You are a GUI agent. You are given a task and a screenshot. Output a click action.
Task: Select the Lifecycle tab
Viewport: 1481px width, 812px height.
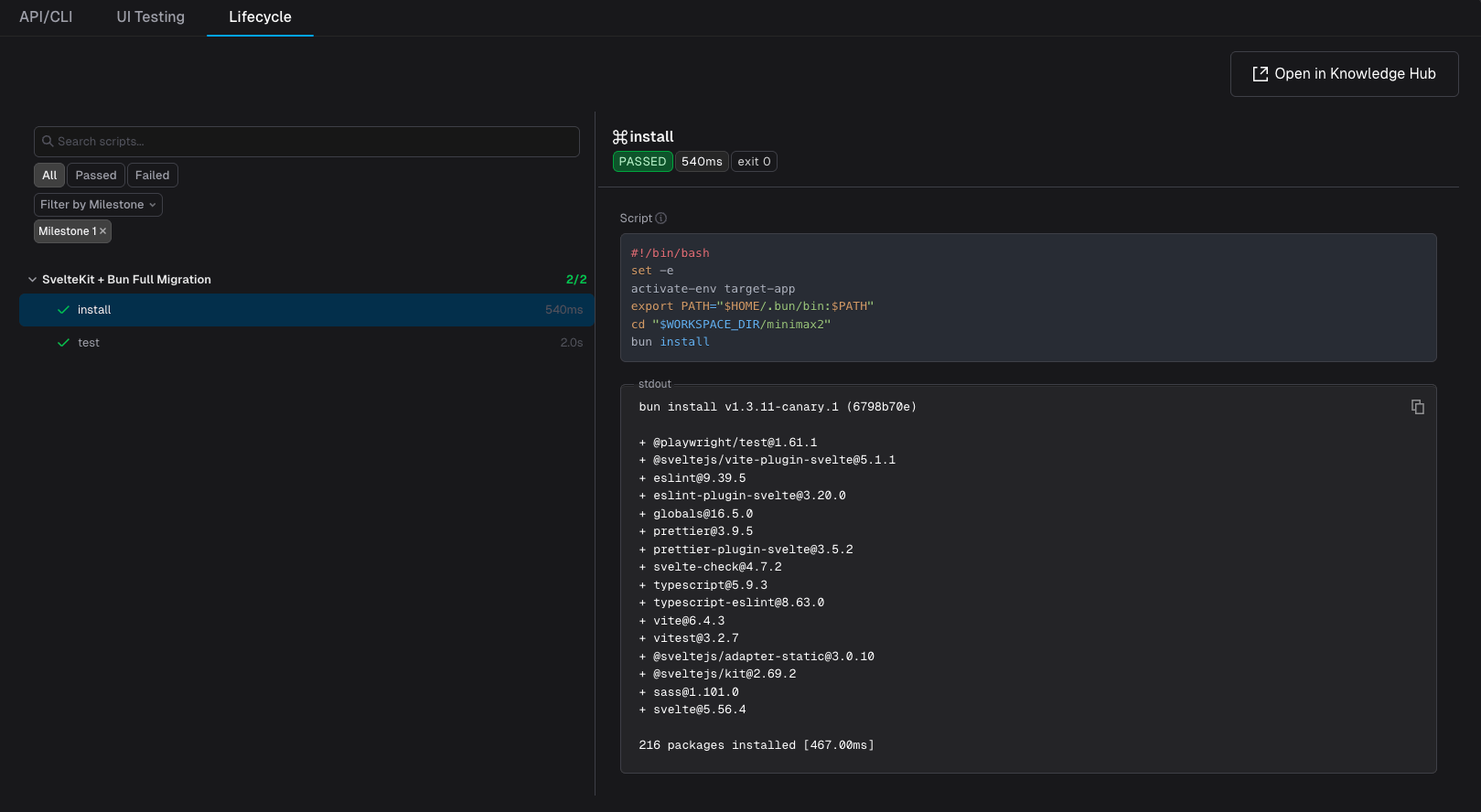pyautogui.click(x=261, y=17)
